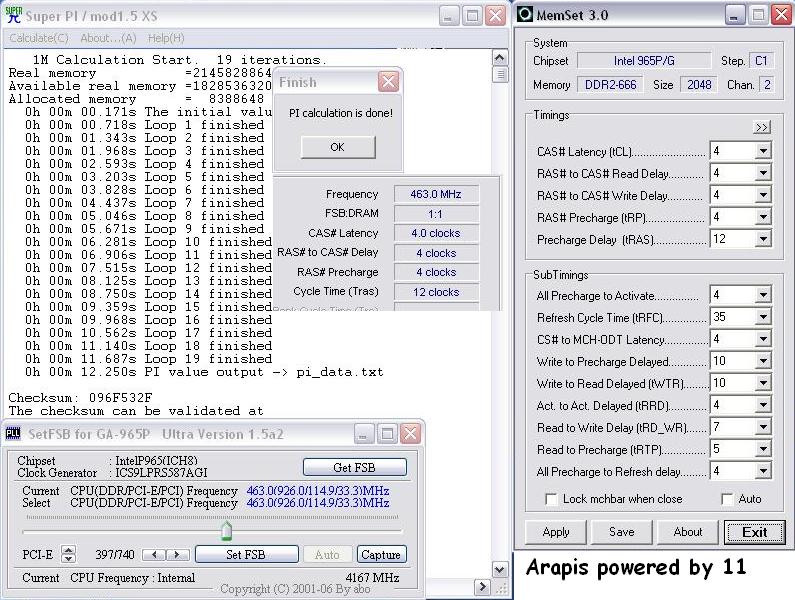Click the left arrow fine-tune button in SetFSB
The image size is (795, 600).
[155, 554]
